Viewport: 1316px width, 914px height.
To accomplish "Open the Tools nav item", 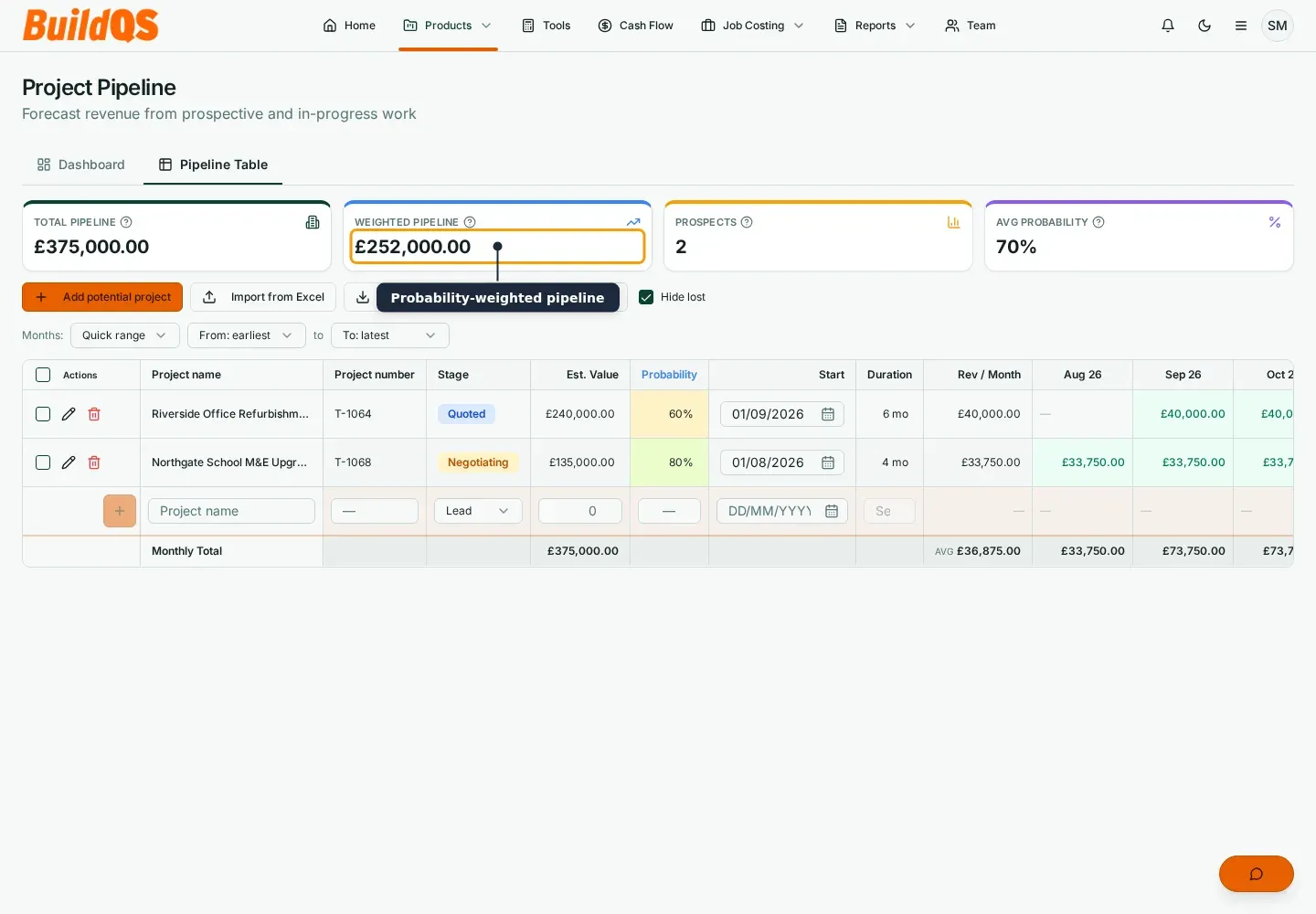I will click(x=547, y=26).
